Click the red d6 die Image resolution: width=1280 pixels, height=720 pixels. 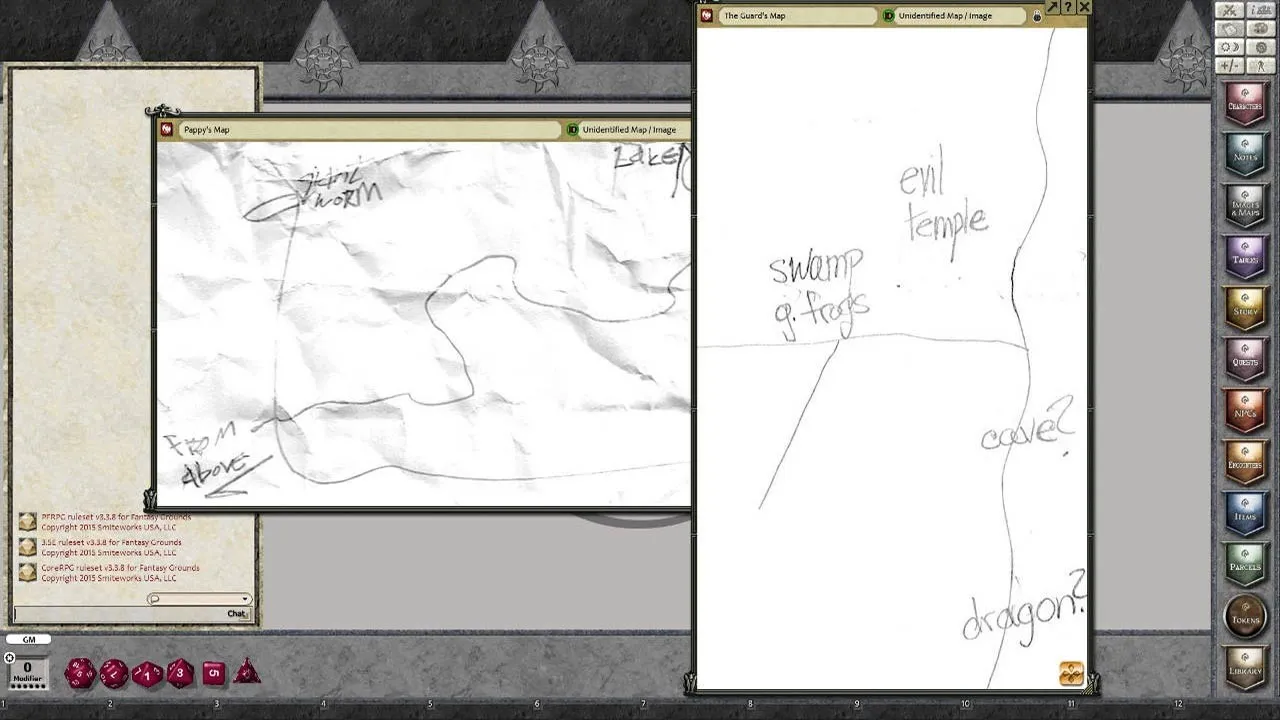(x=214, y=673)
